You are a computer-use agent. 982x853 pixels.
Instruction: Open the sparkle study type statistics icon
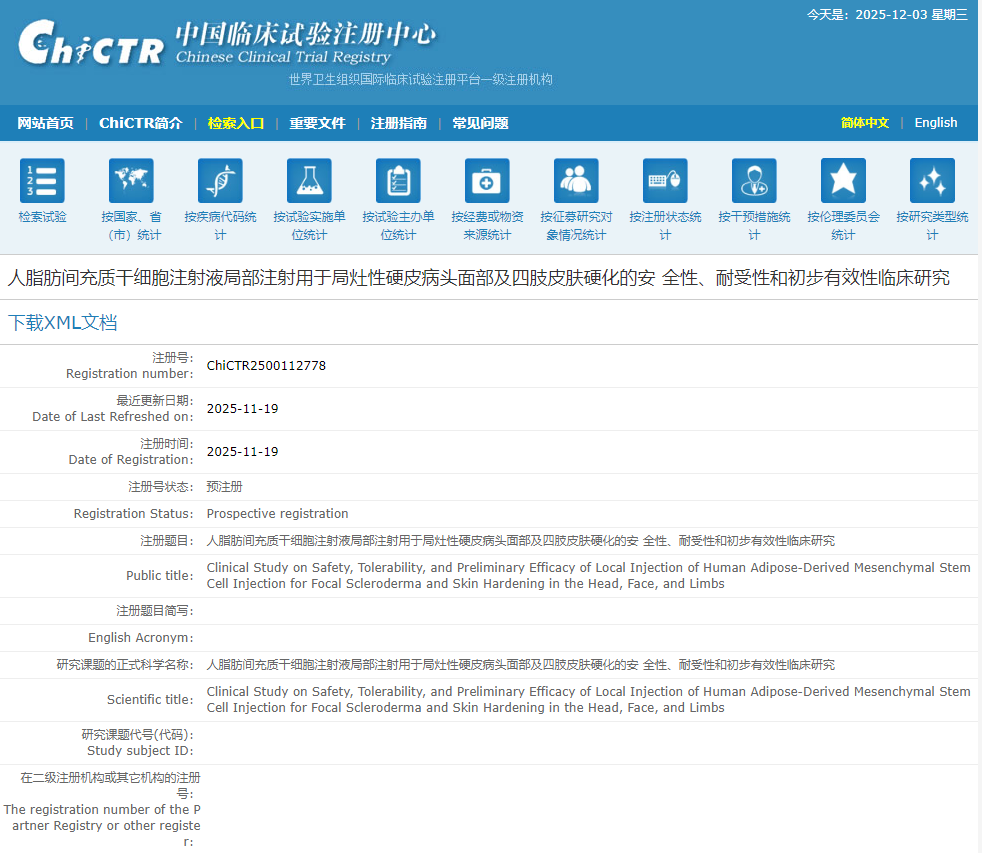tap(932, 181)
